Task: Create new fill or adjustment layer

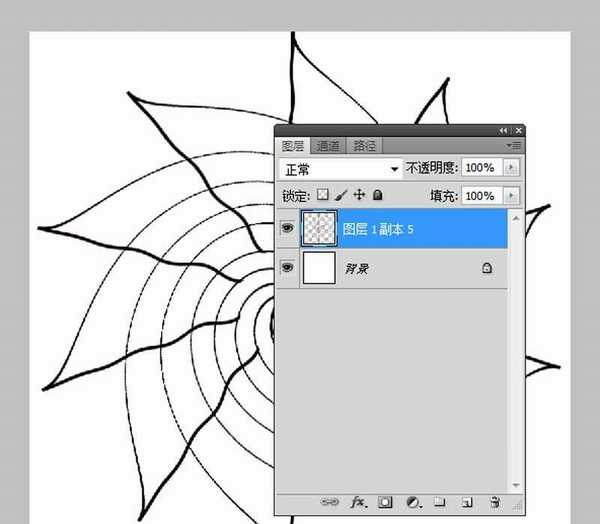Action: (x=413, y=502)
